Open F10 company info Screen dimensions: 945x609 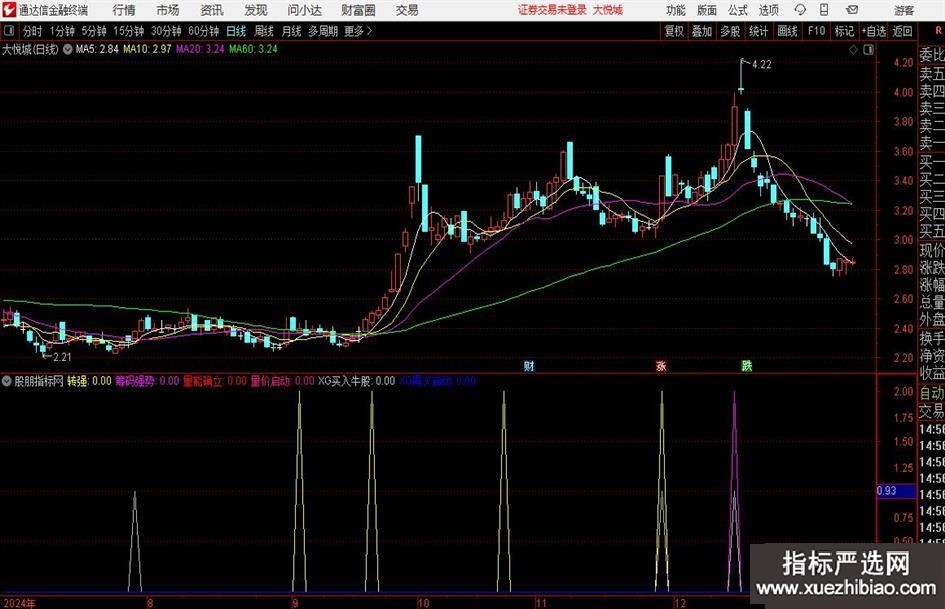(817, 31)
